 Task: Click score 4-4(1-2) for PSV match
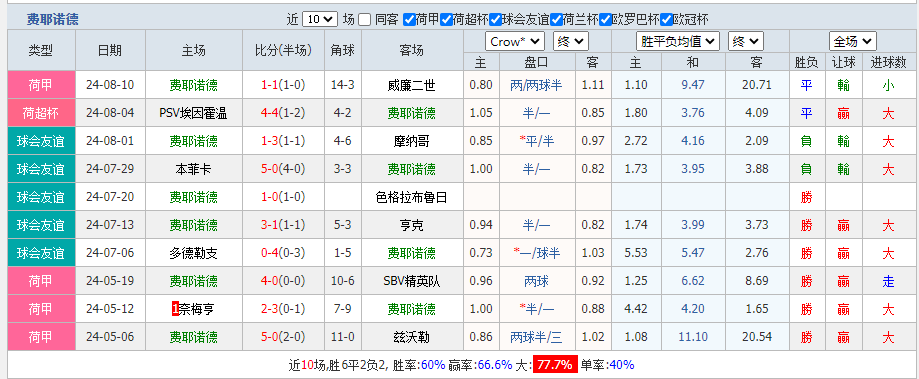(284, 113)
